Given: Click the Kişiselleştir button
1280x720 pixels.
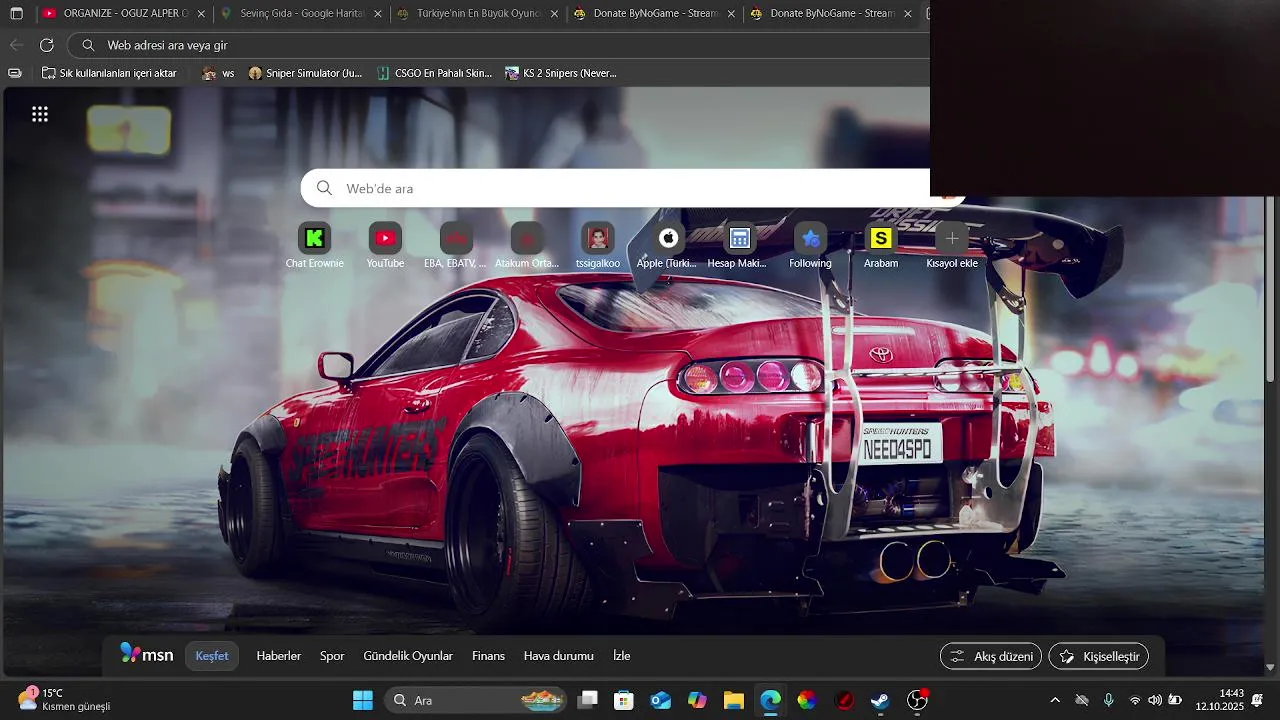Looking at the screenshot, I should pos(1098,656).
